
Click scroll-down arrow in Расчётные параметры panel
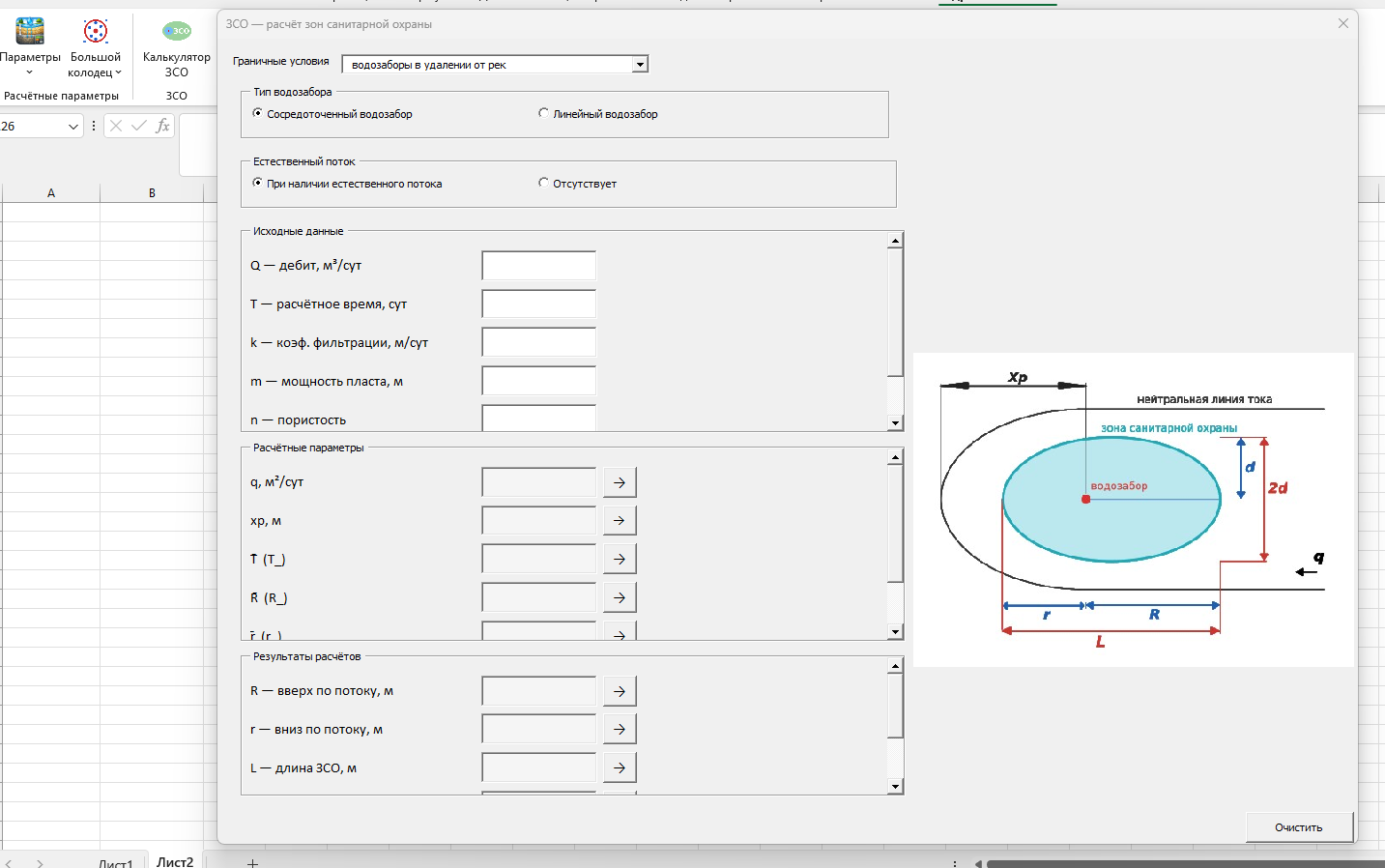895,631
